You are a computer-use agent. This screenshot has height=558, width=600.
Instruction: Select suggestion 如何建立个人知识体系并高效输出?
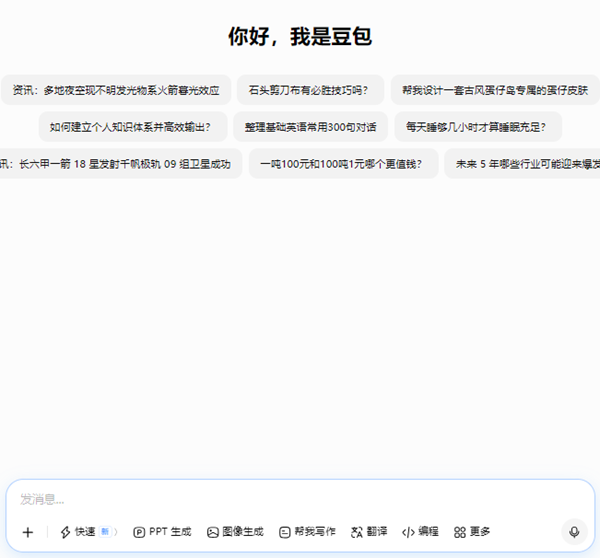(x=133, y=127)
